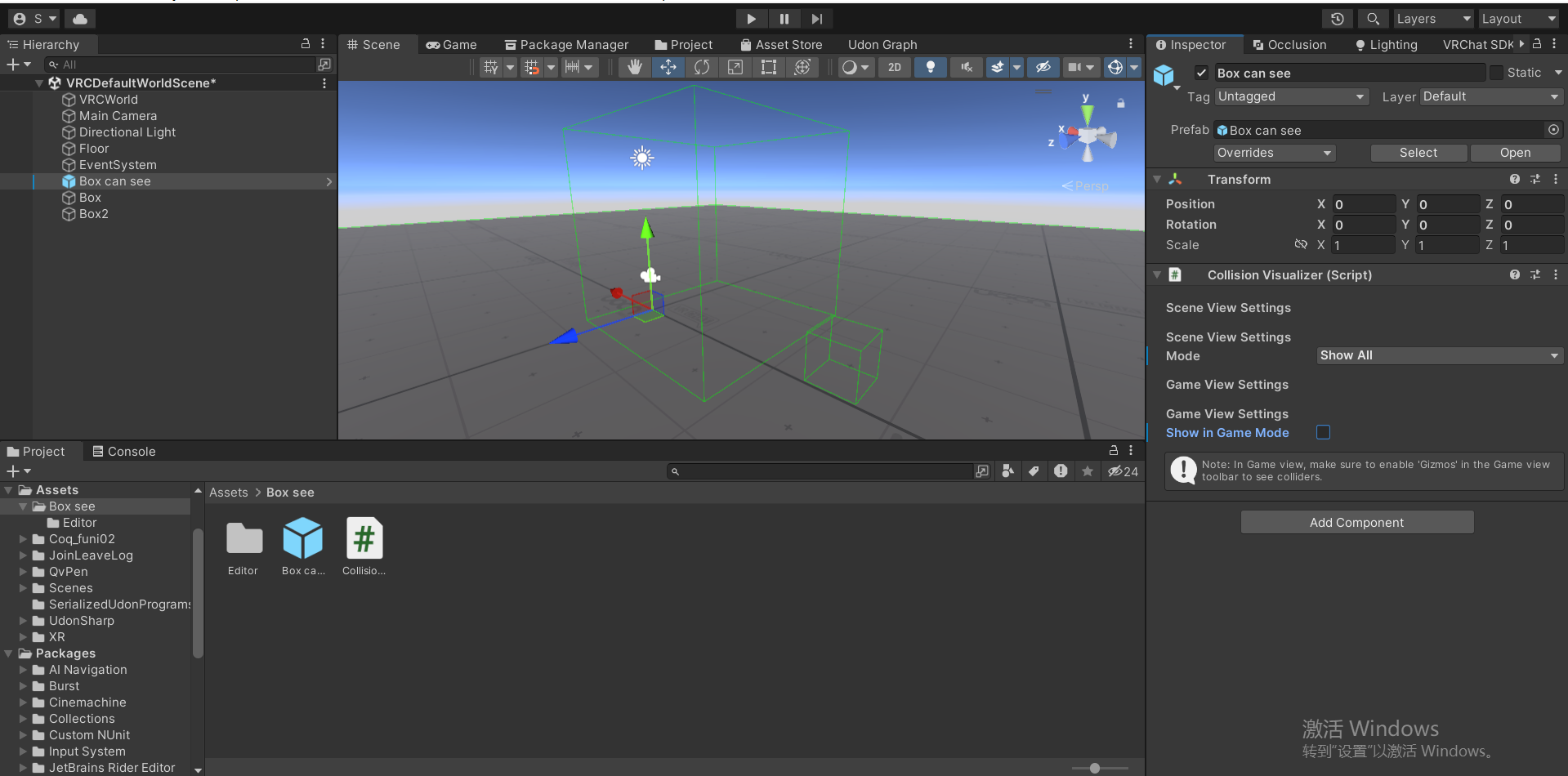Select the Hand tool in the Scene toolbar
The image size is (1568, 776).
(x=634, y=67)
